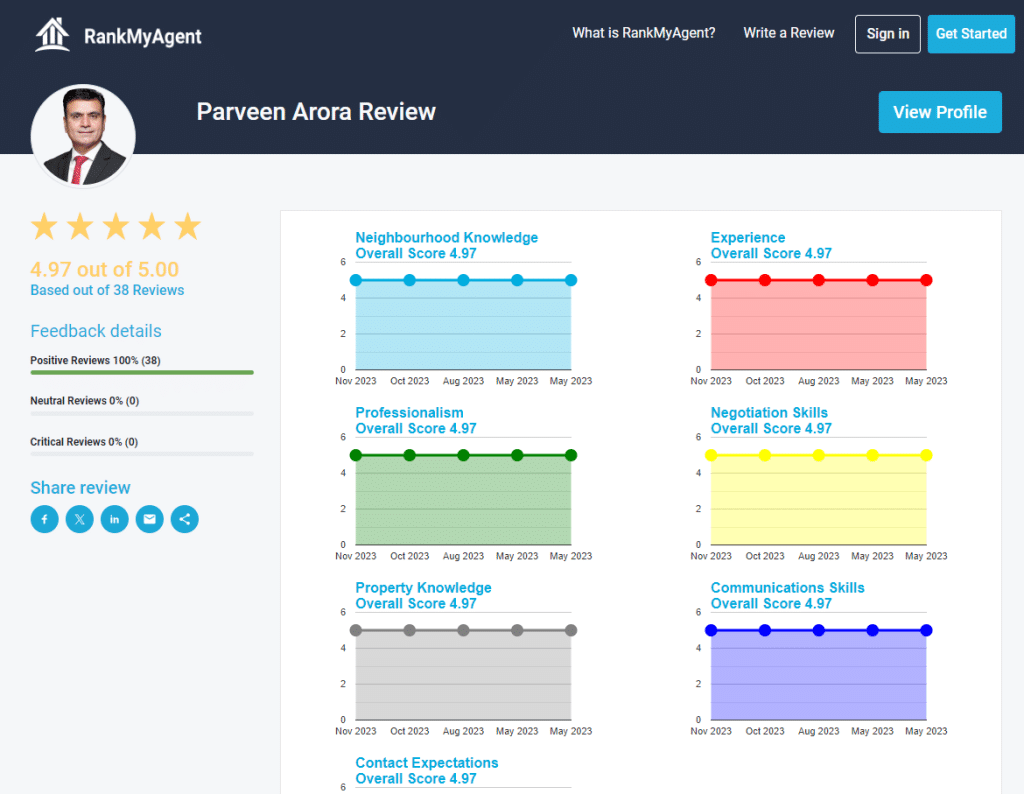Click Nov 2023 point on Negotiation Skills chart
Viewport: 1024px width, 794px height.
coord(711,455)
